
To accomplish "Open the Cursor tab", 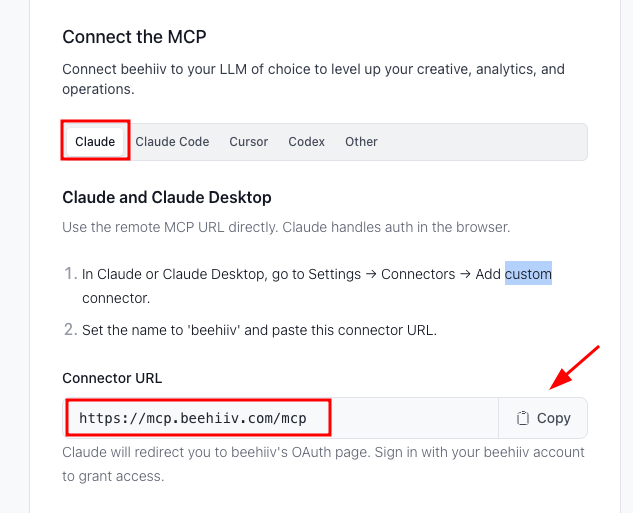I will point(249,142).
